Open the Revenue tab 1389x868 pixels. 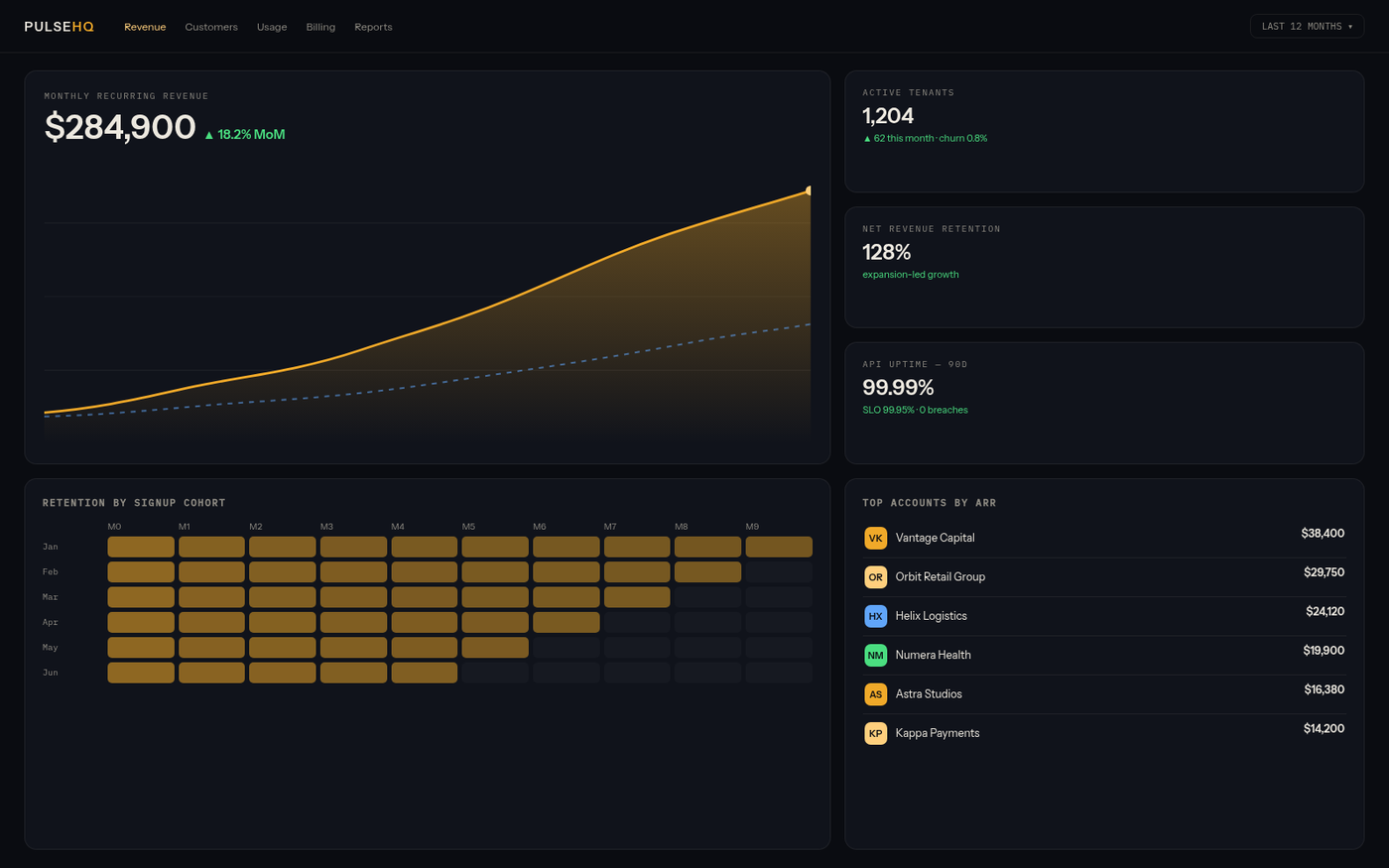point(145,27)
